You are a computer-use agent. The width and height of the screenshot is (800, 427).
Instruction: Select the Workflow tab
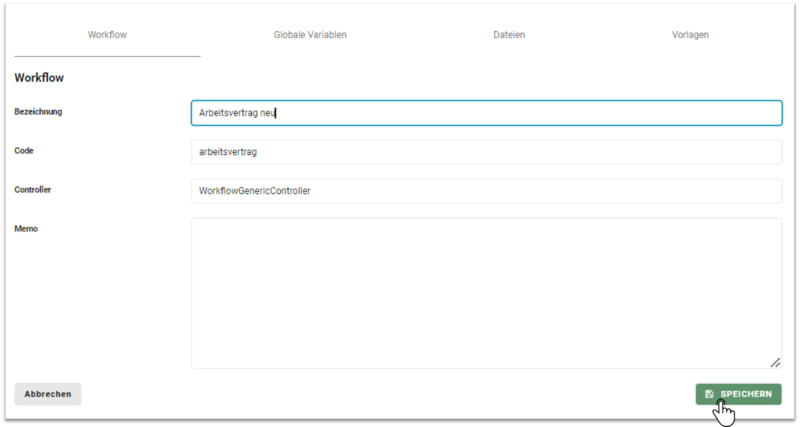click(x=107, y=35)
